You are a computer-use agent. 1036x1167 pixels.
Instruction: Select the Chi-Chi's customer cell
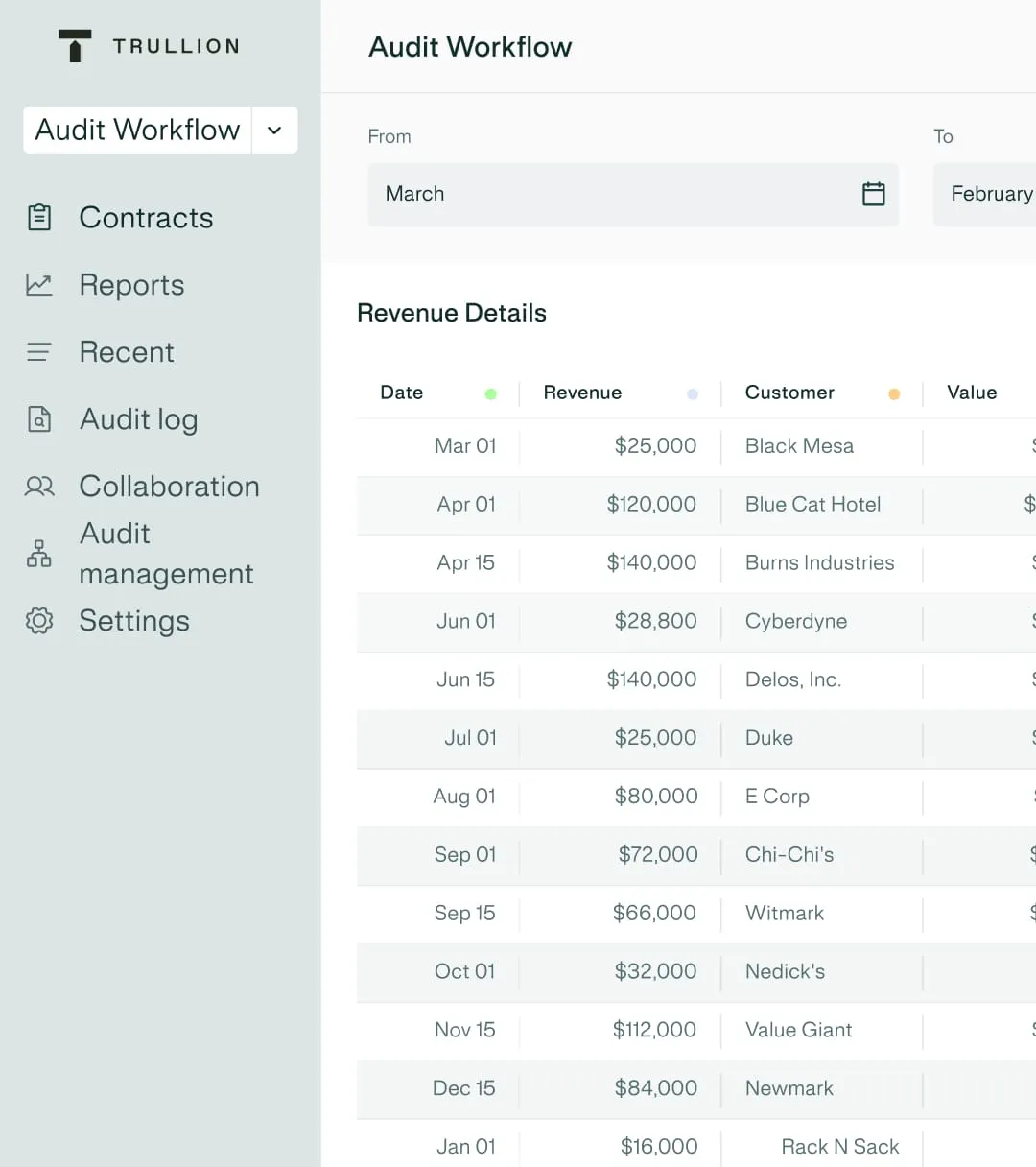pyautogui.click(x=789, y=855)
